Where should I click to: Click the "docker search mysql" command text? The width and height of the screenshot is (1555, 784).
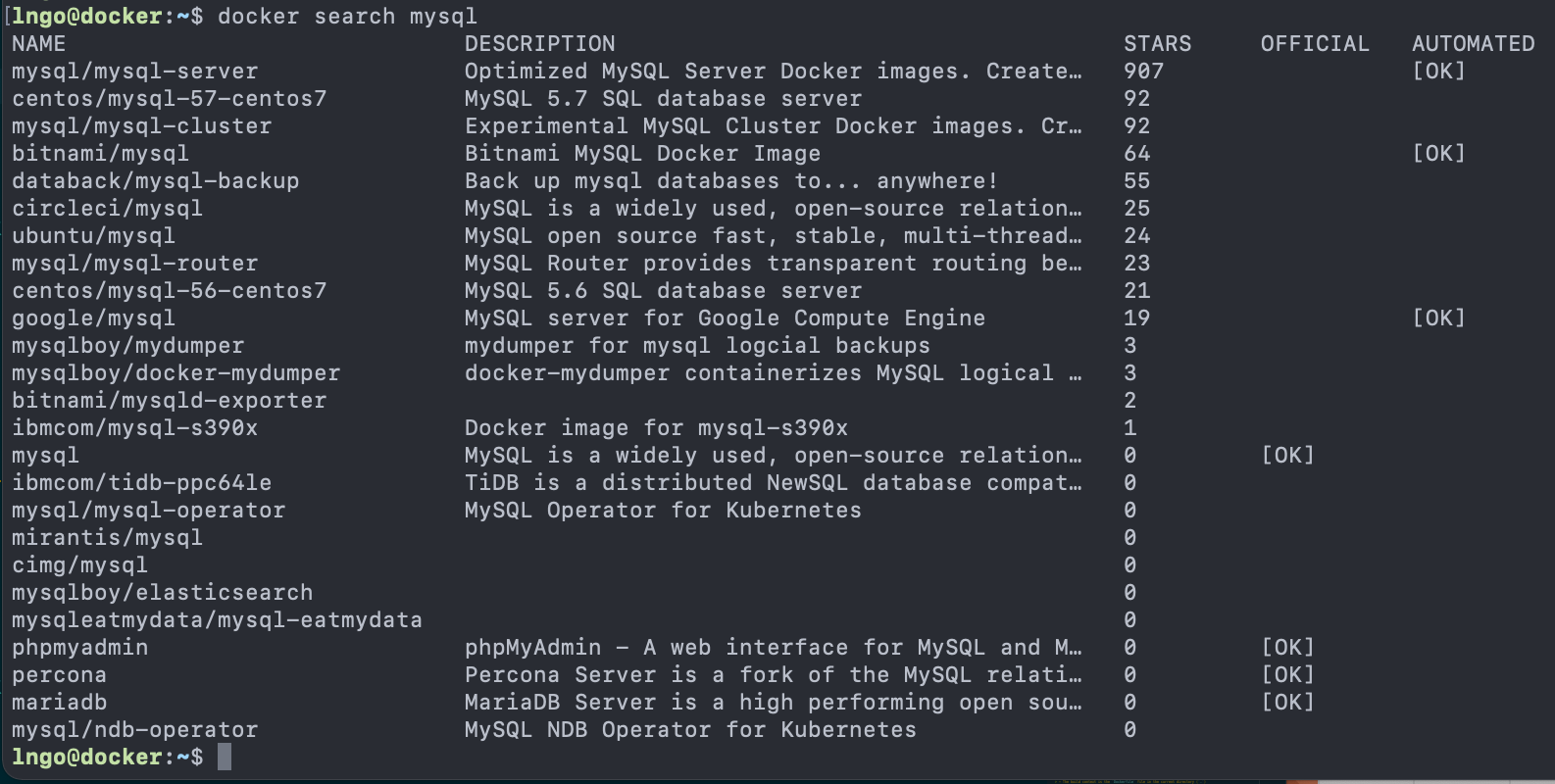tap(347, 17)
